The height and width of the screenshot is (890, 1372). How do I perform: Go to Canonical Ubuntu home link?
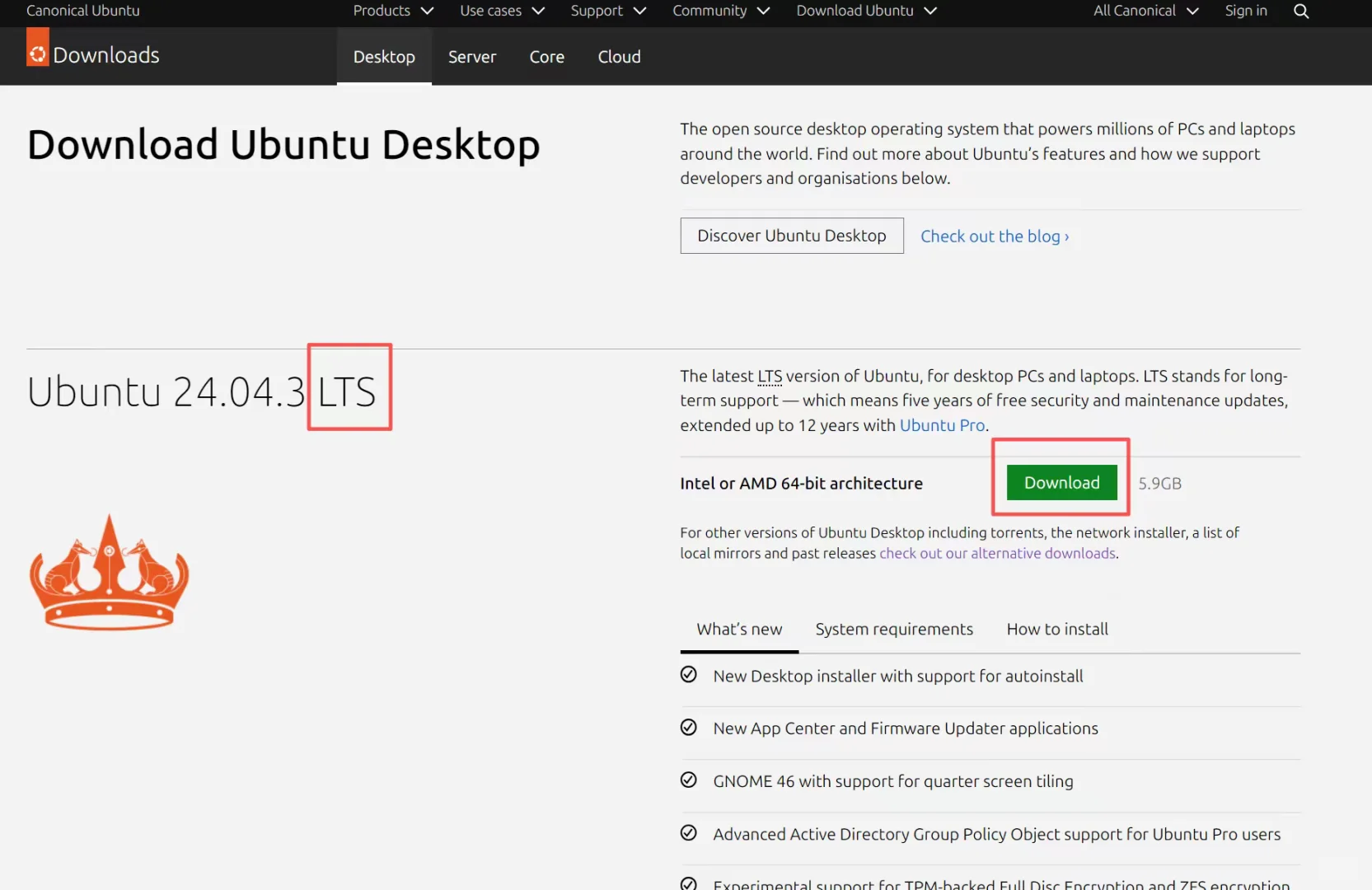pyautogui.click(x=83, y=11)
